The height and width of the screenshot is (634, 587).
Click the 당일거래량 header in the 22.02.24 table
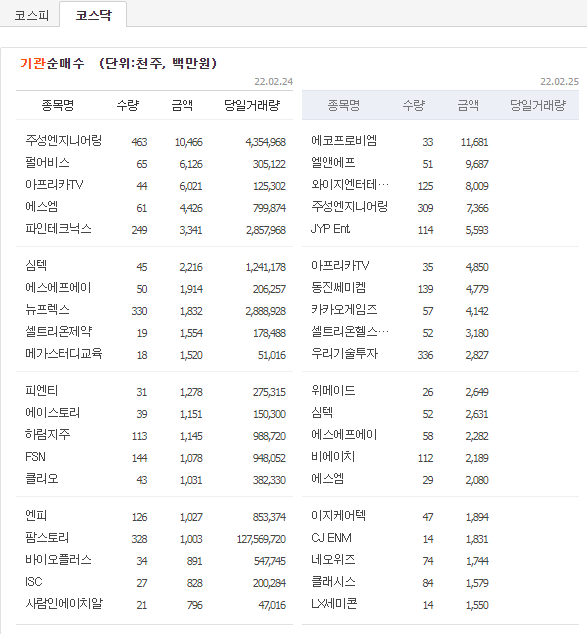pyautogui.click(x=252, y=105)
